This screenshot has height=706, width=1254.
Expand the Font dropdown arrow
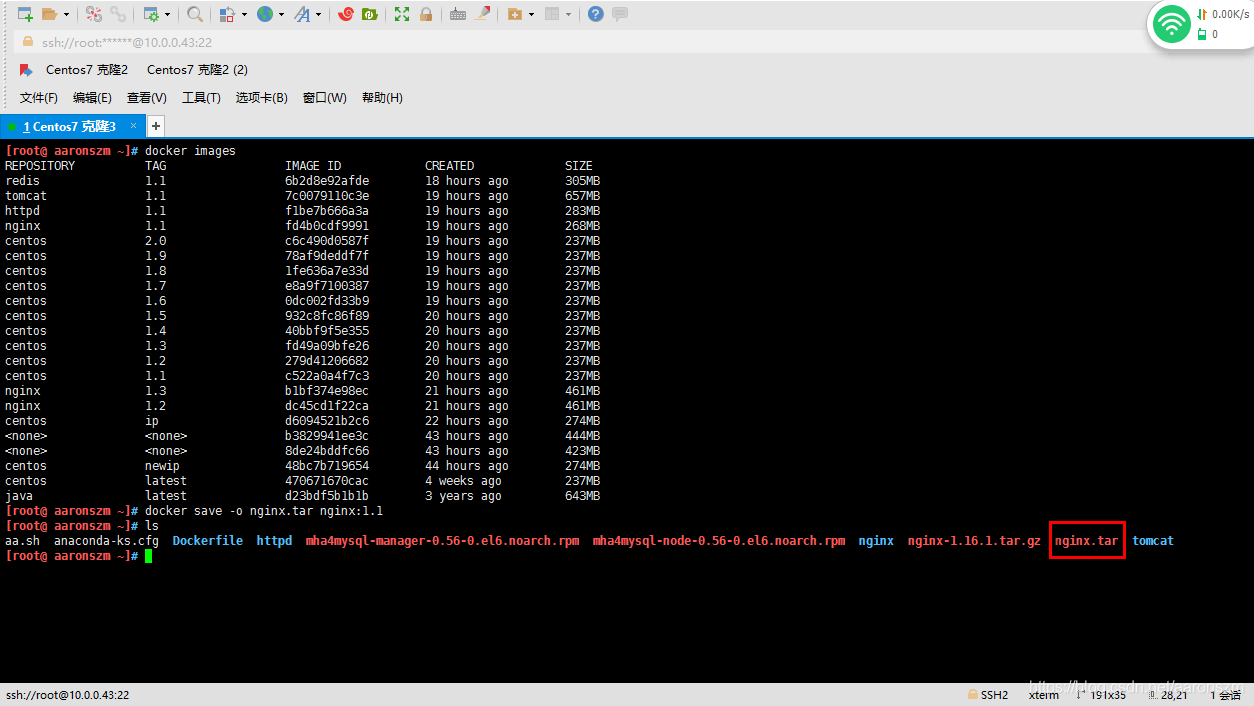pos(319,15)
